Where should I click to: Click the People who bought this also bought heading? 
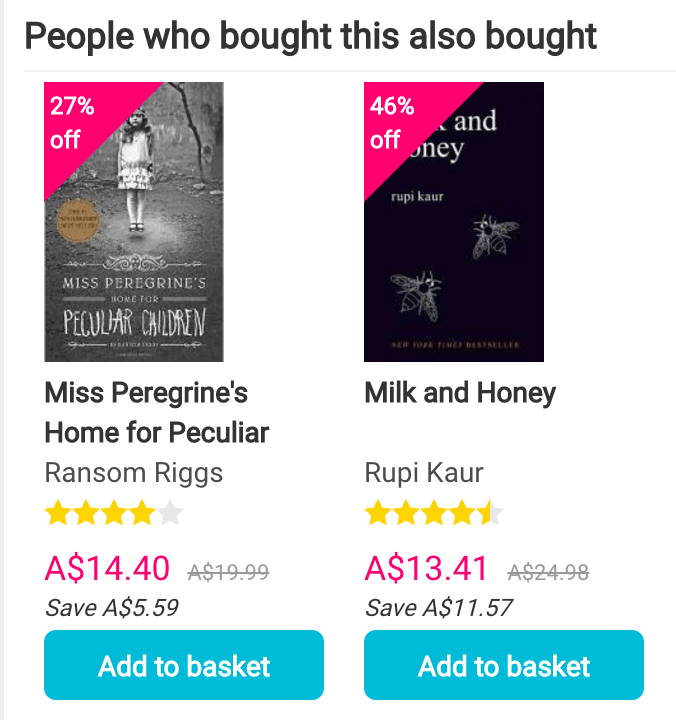310,37
